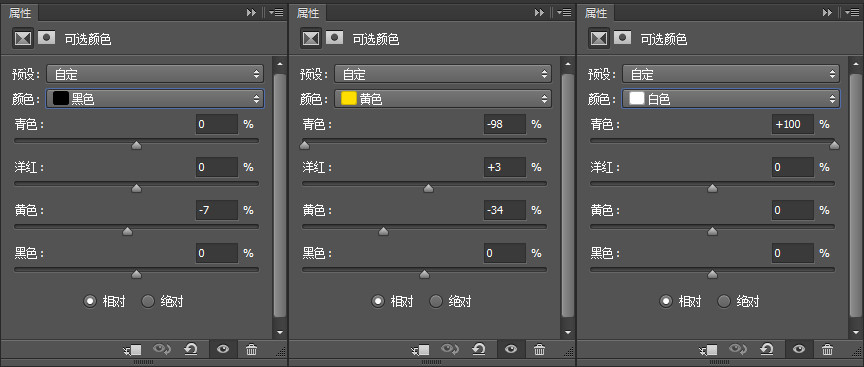Select 绝对 radio in Yellow (黄色) panel
This screenshot has width=864, height=367.
coord(436,301)
